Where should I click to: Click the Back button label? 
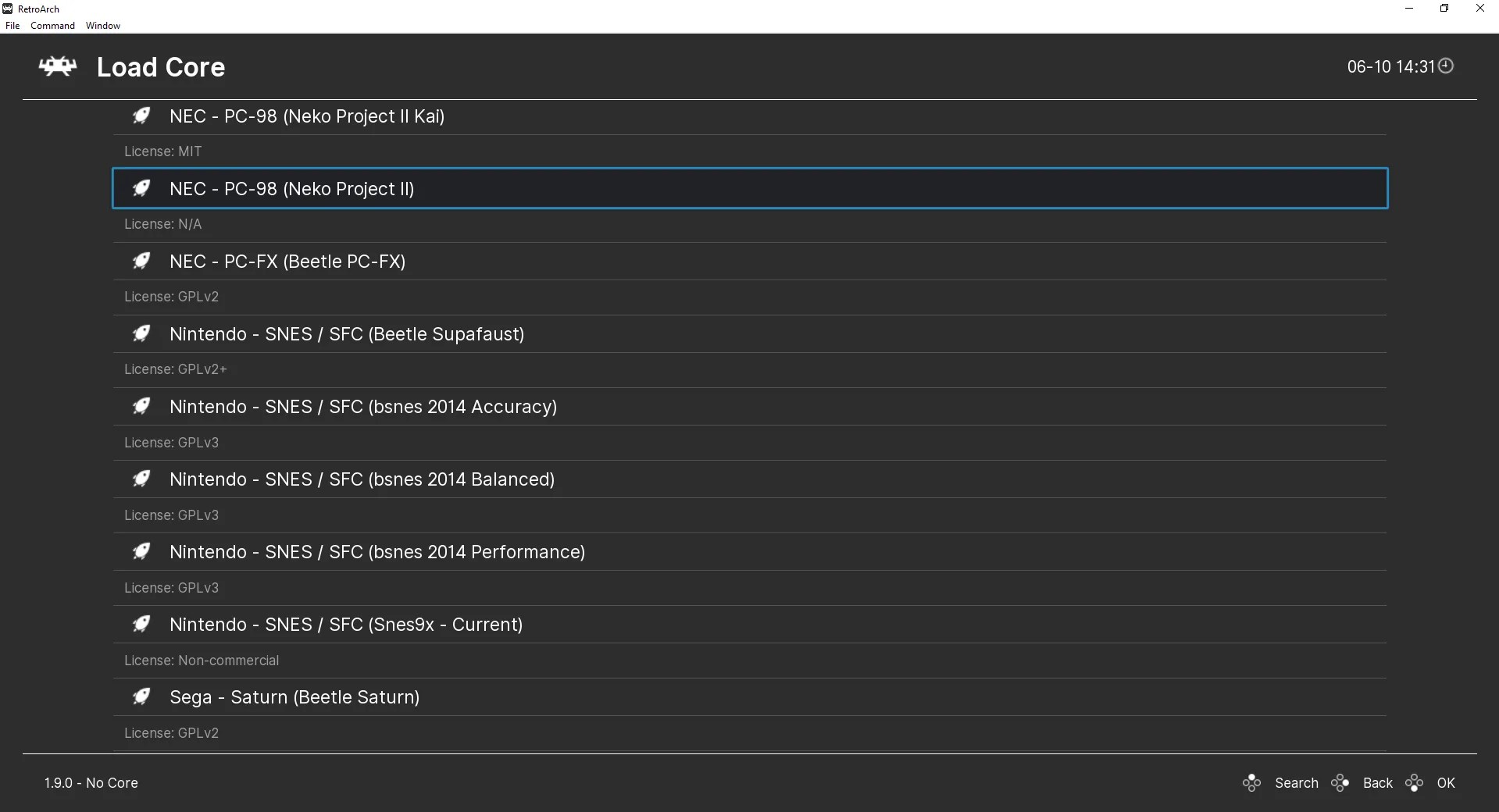[x=1378, y=783]
